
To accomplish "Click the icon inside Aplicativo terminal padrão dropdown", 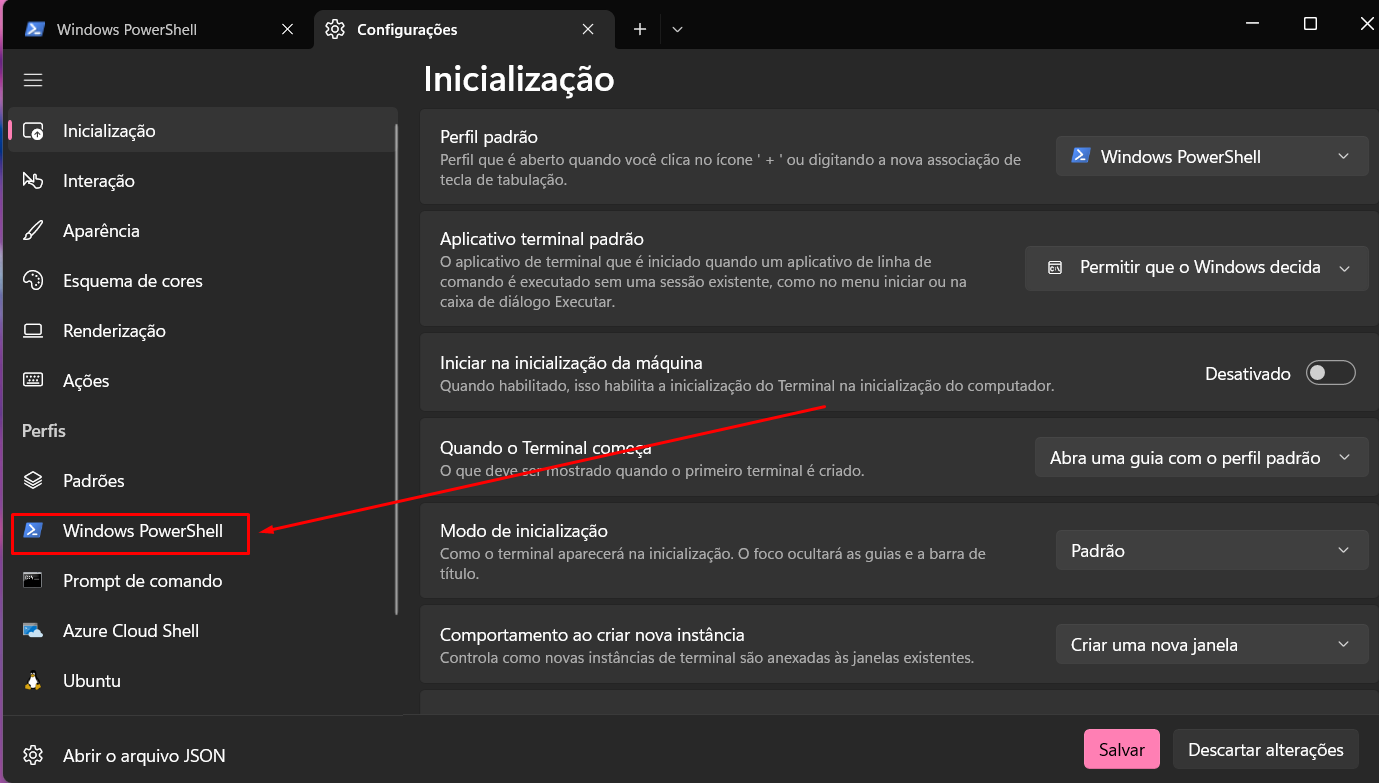I will click(1054, 268).
